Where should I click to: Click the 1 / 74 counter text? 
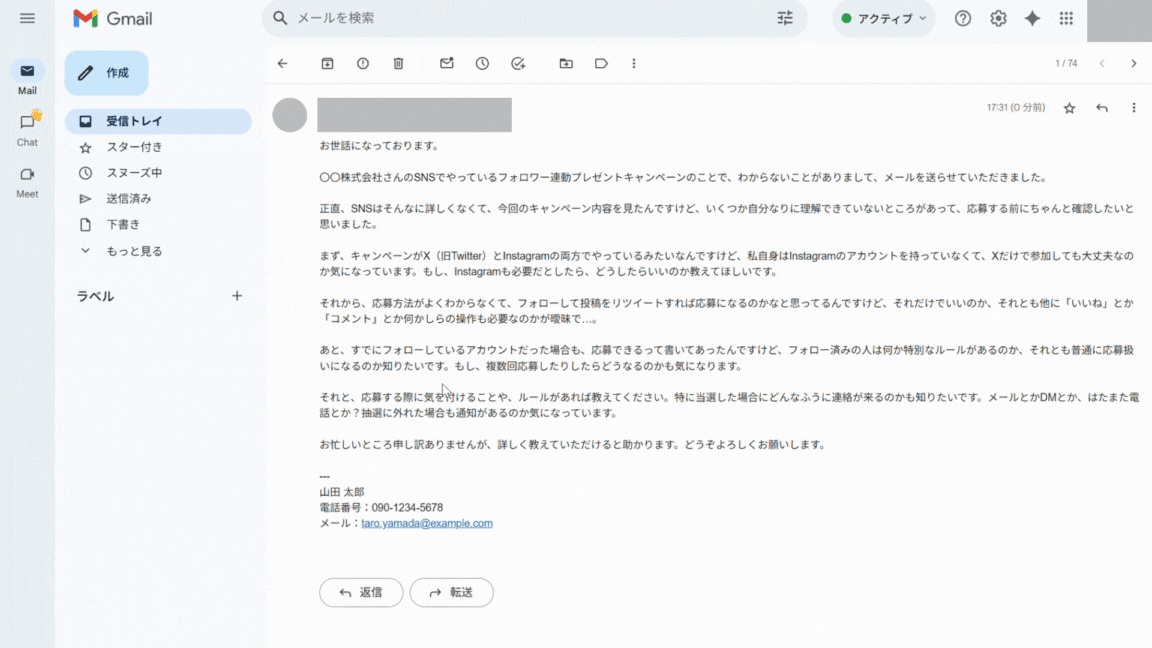(1066, 64)
